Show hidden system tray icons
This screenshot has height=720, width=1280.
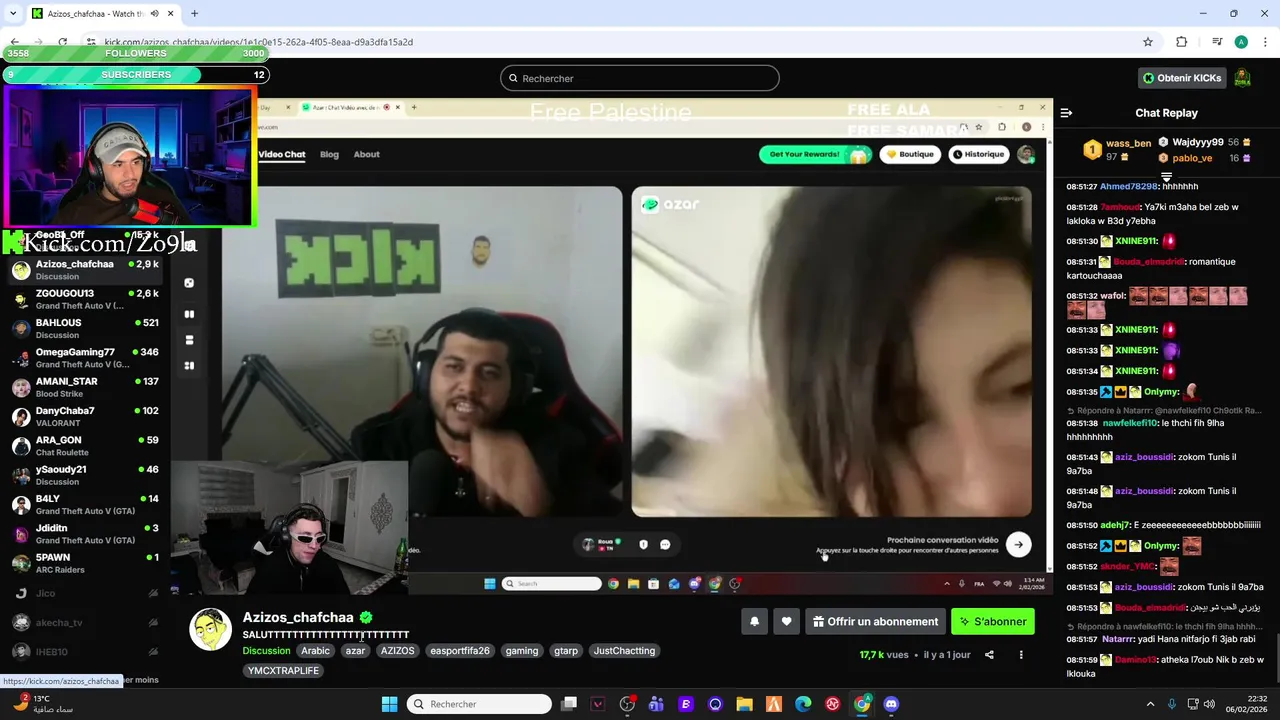pos(1150,704)
